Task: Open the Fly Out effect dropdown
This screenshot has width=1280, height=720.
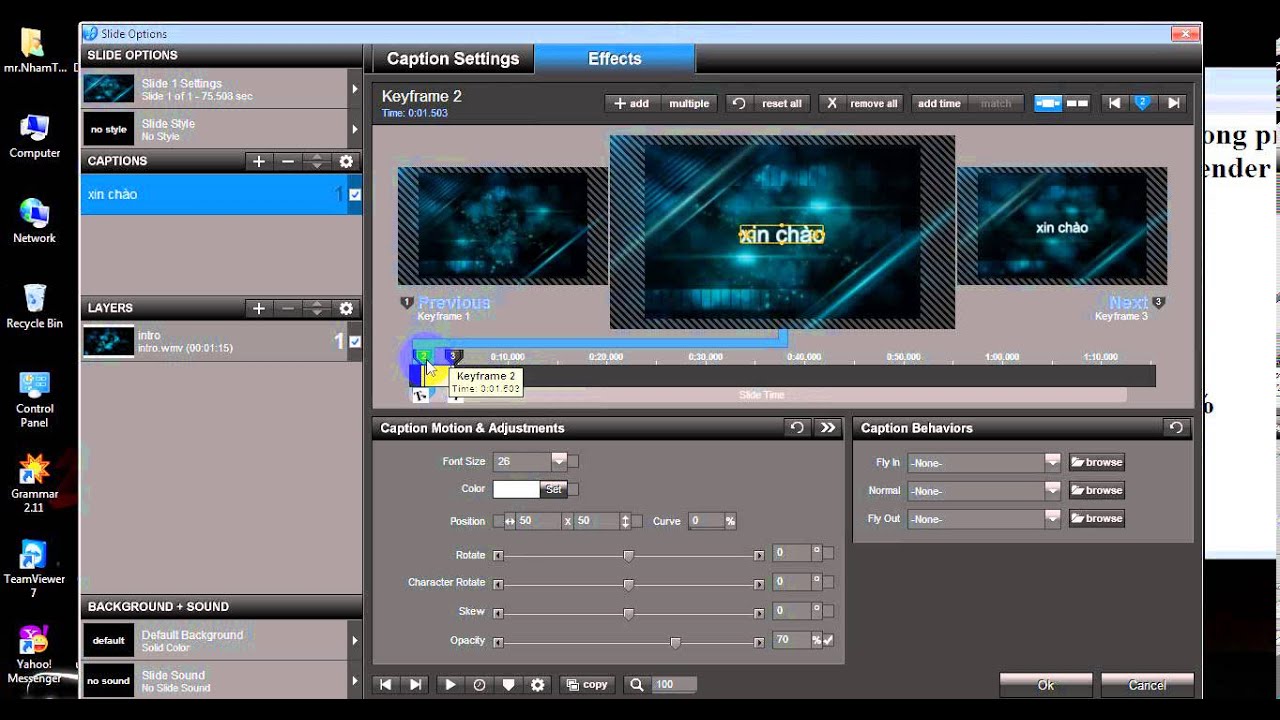Action: [1052, 518]
